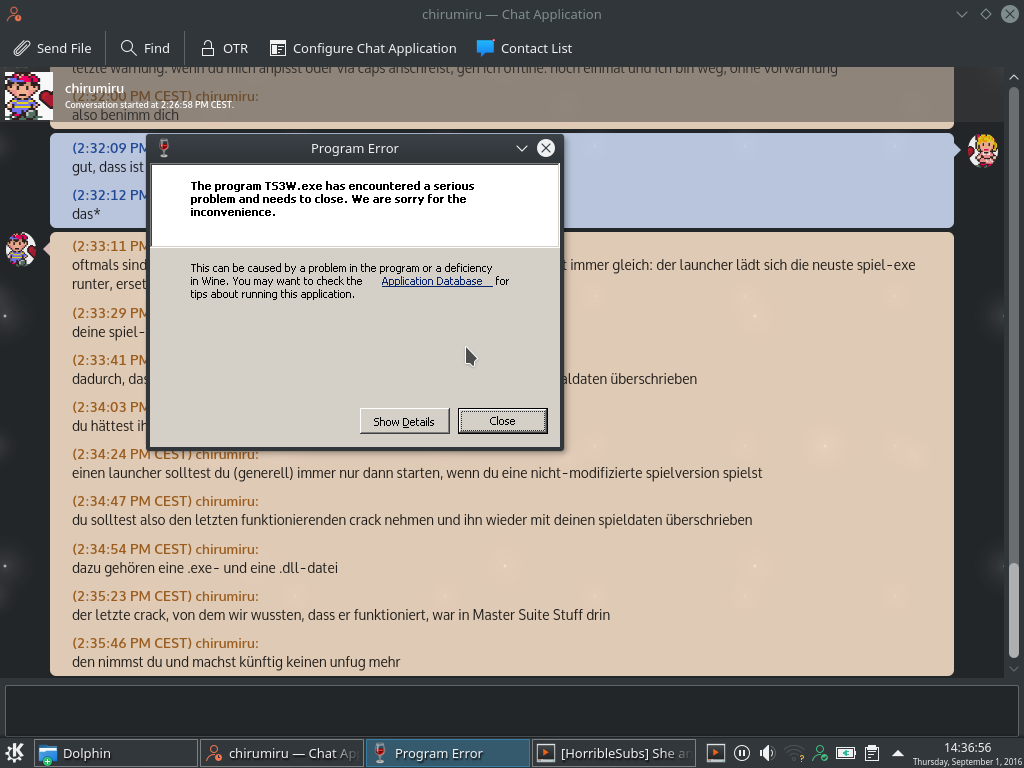
Task: Click the timestamp '(2:35:23 PM CEST) chirumiru:'
Action: click(x=165, y=596)
